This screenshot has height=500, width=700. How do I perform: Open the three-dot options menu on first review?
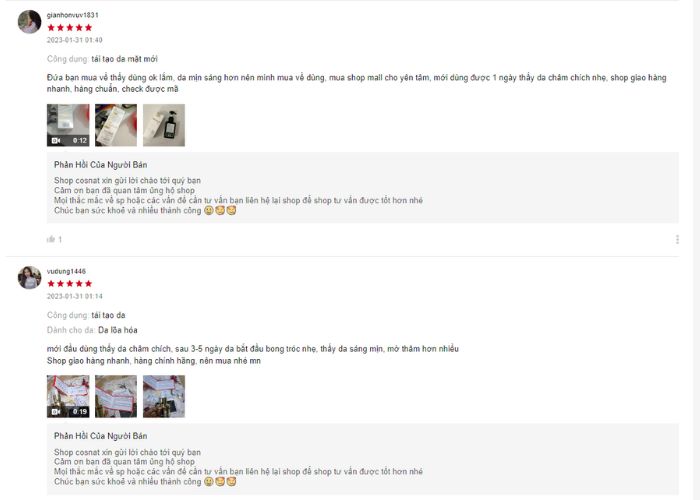point(677,239)
